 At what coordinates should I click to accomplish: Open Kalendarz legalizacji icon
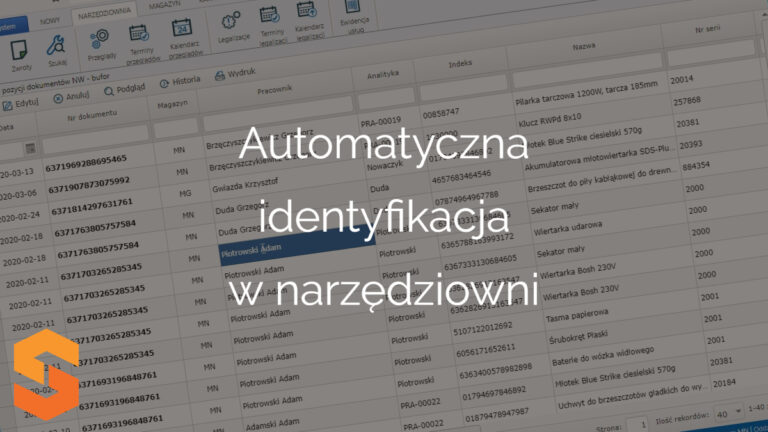309,21
